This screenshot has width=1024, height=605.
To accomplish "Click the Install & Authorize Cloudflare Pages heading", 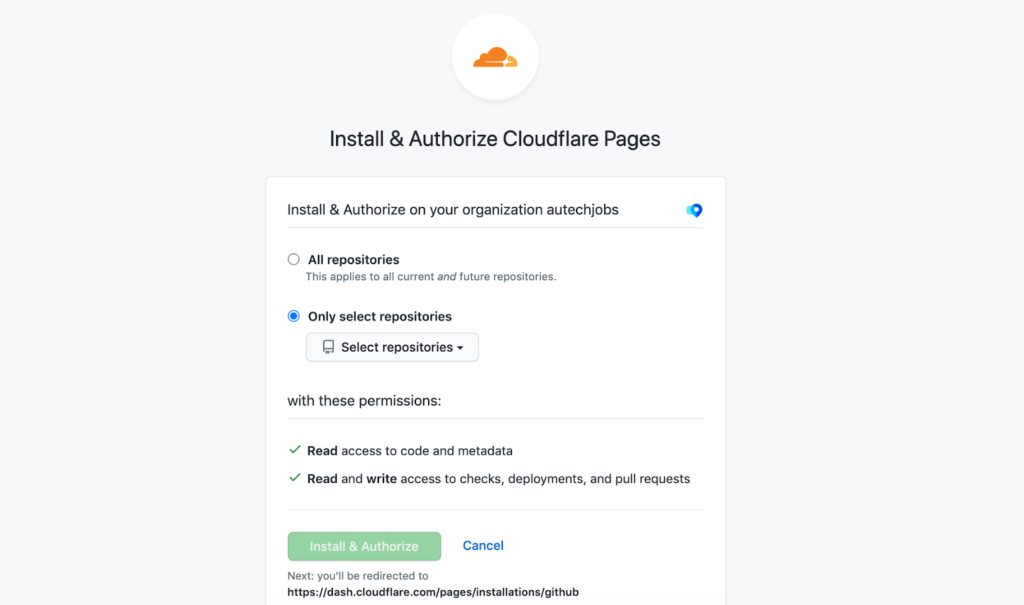I will [x=494, y=139].
